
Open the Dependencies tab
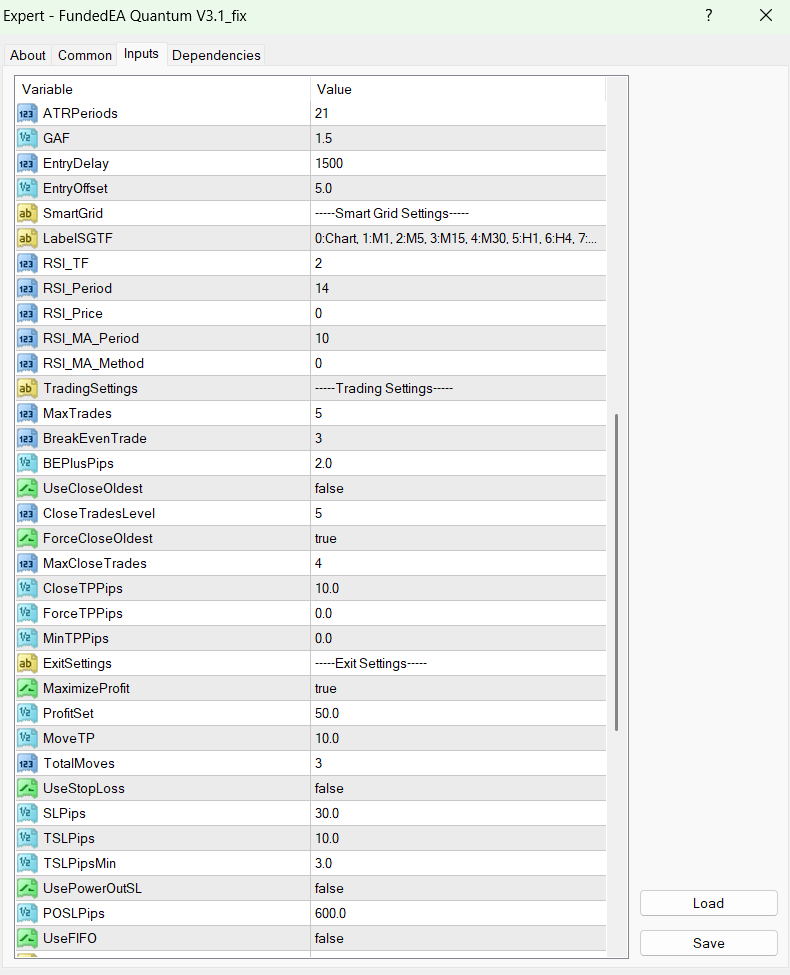pos(216,55)
